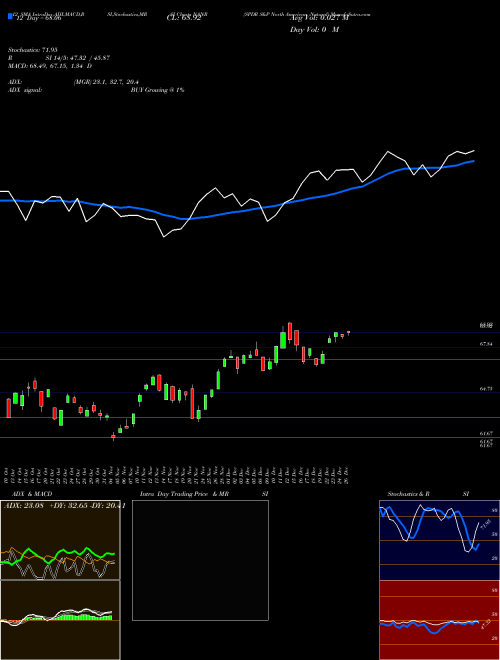The image size is (500, 660).
Task: Select the 'Stochastics: 71.93' readout
Action: (x=33, y=50)
